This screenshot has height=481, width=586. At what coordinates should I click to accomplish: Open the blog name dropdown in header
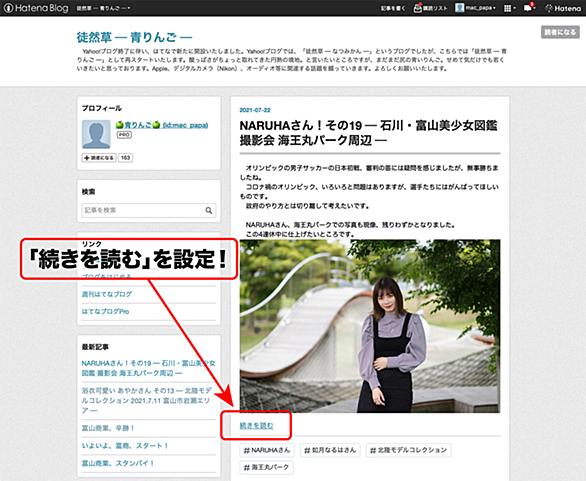[x=104, y=8]
